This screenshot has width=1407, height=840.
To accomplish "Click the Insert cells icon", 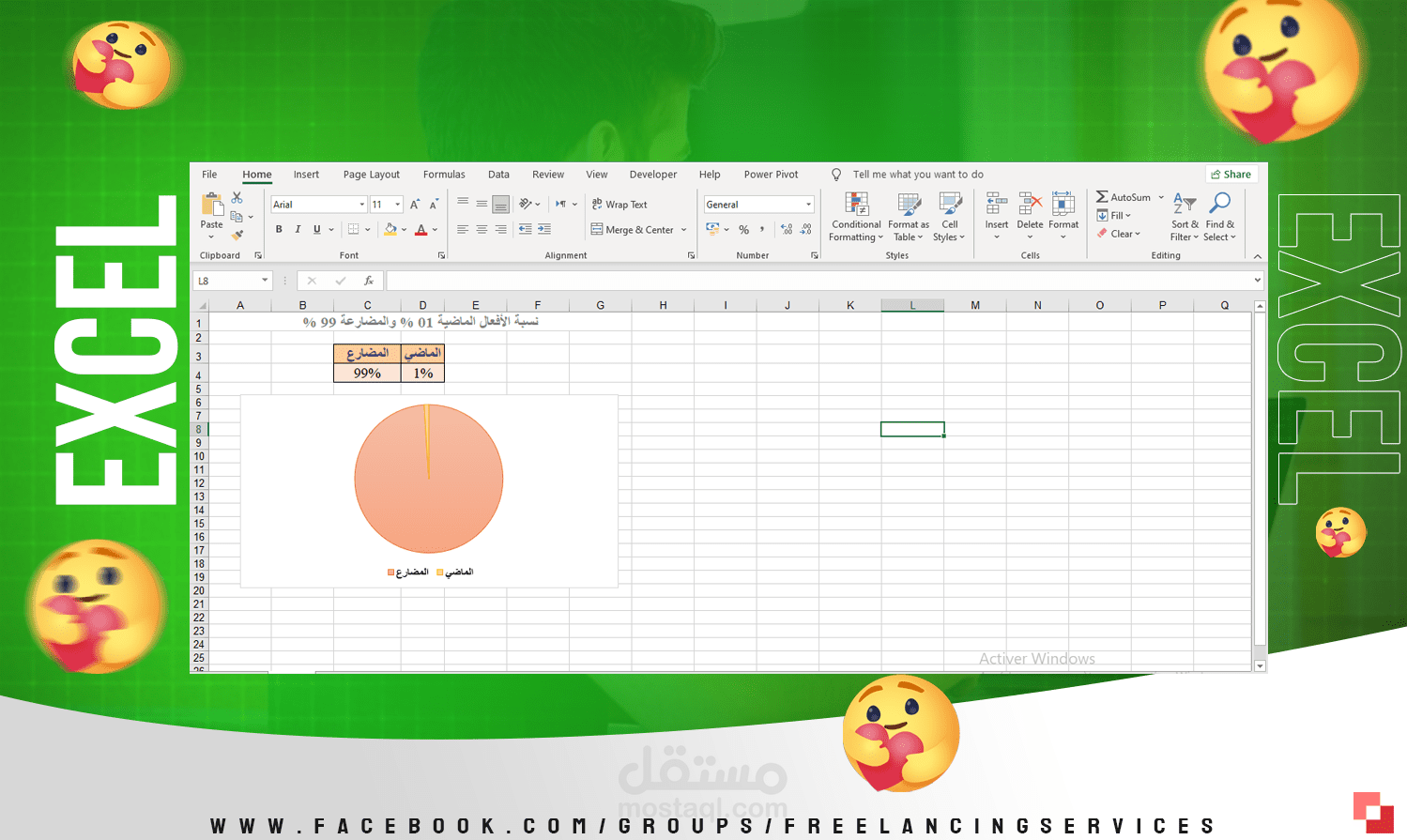I will pyautogui.click(x=997, y=205).
